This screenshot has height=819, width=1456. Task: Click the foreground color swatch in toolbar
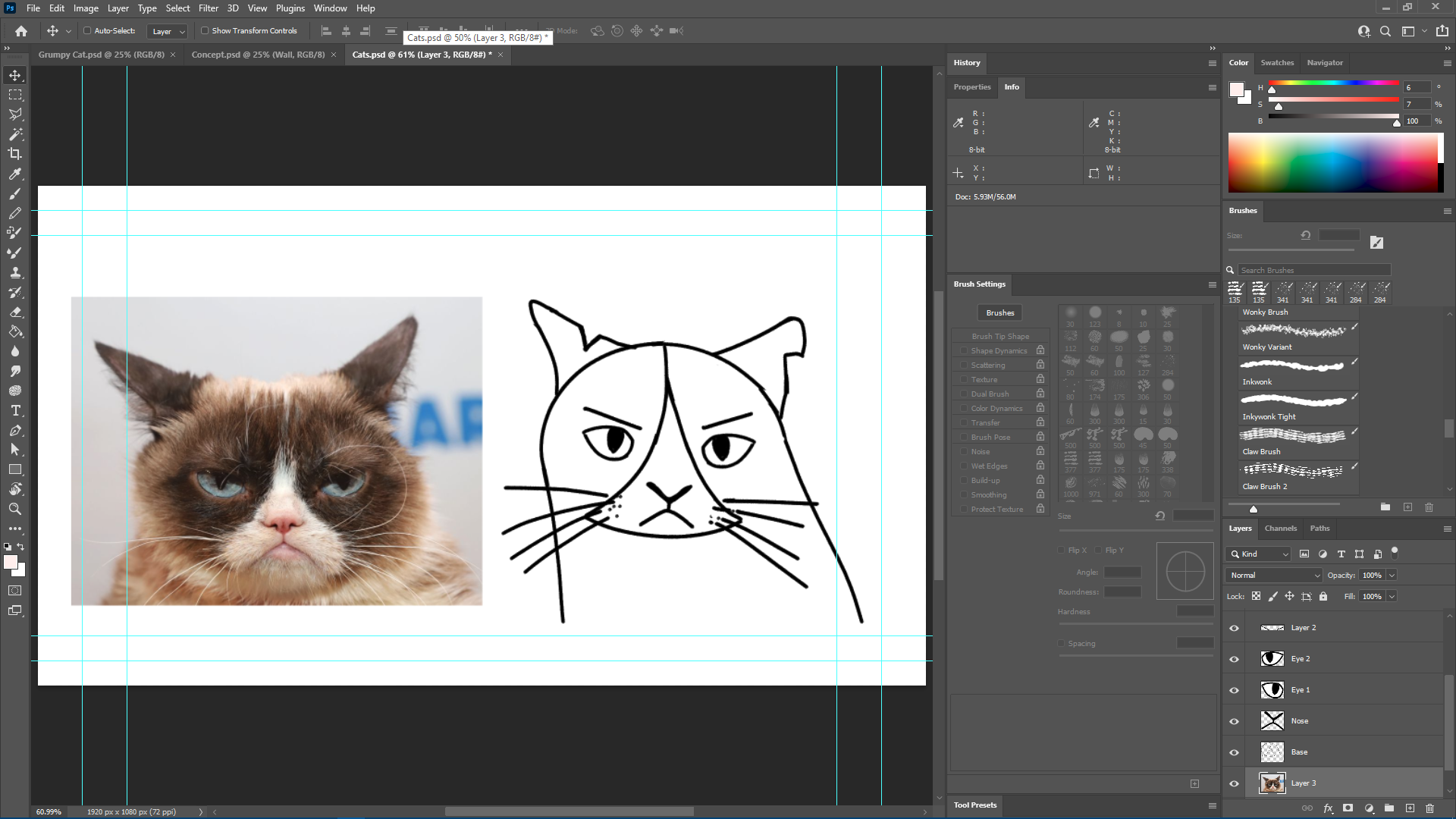point(11,563)
